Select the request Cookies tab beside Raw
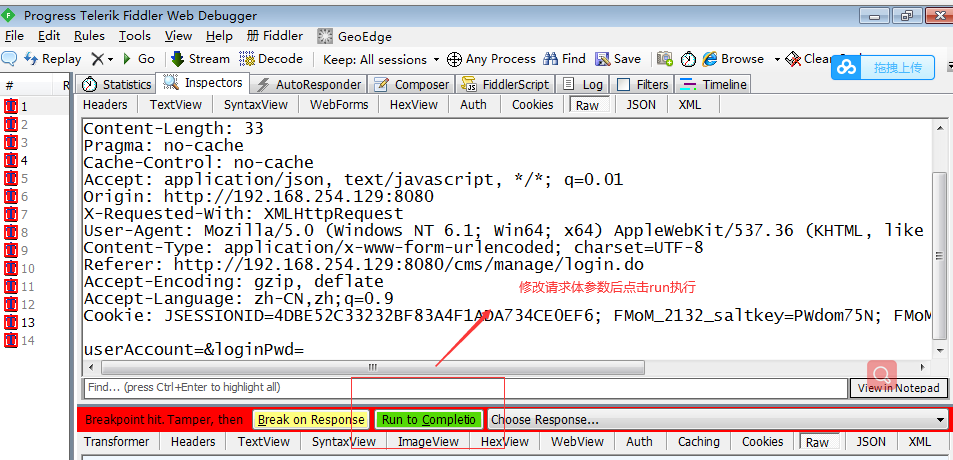The width and height of the screenshot is (953, 460). pos(532,105)
